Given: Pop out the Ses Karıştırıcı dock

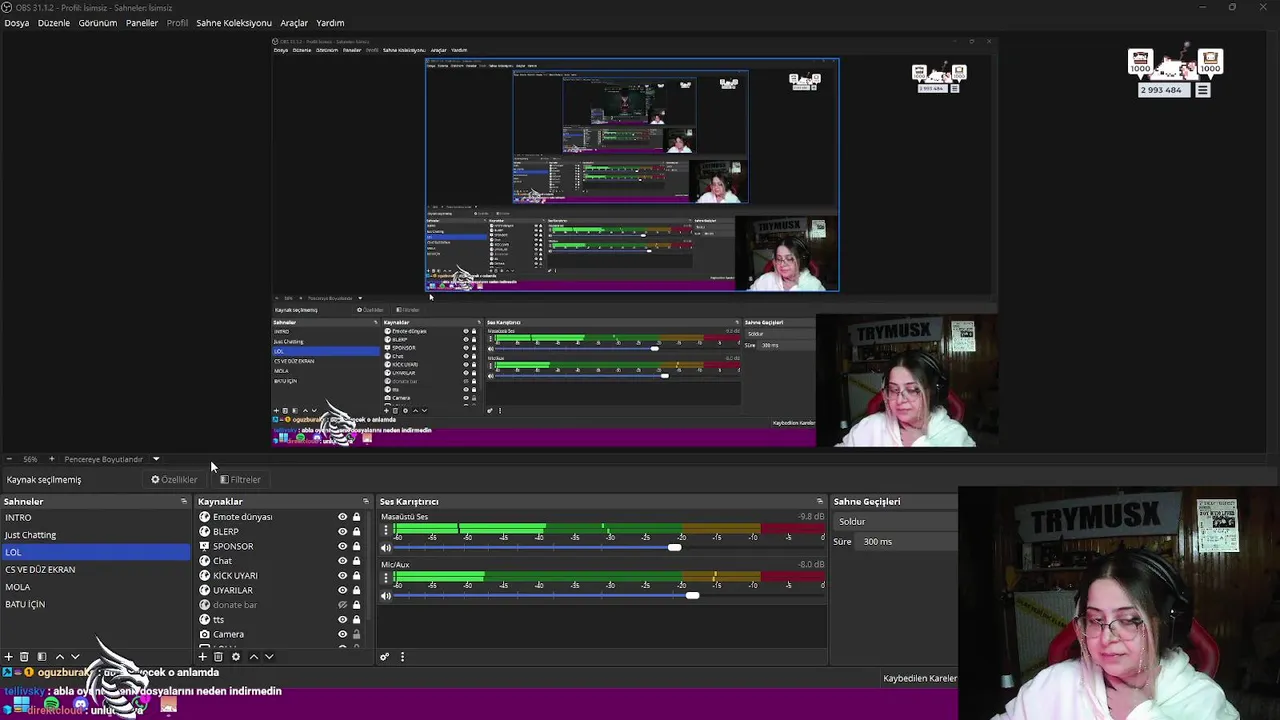Looking at the screenshot, I should (x=820, y=501).
